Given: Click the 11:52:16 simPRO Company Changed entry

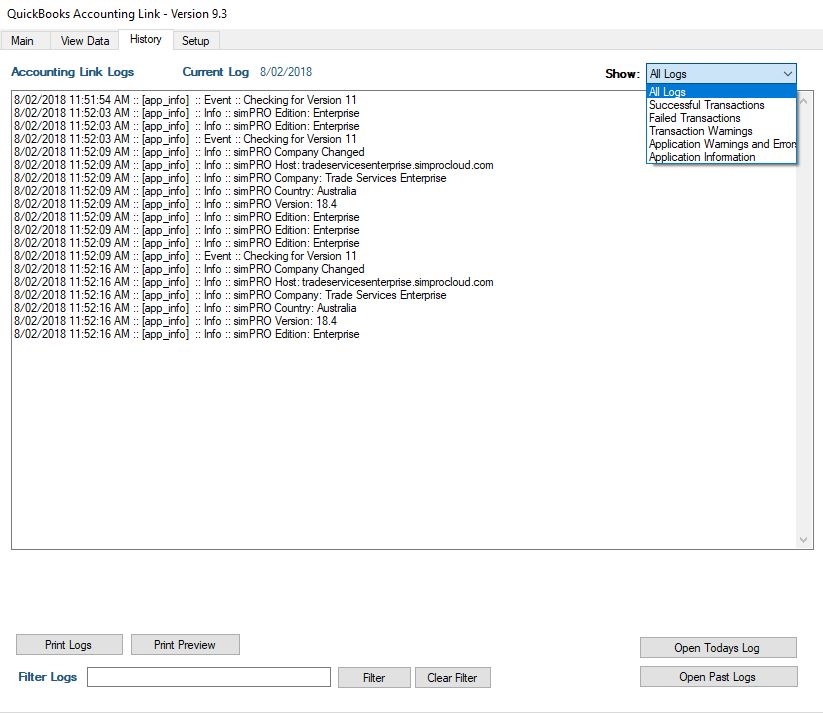Looking at the screenshot, I should tap(189, 269).
